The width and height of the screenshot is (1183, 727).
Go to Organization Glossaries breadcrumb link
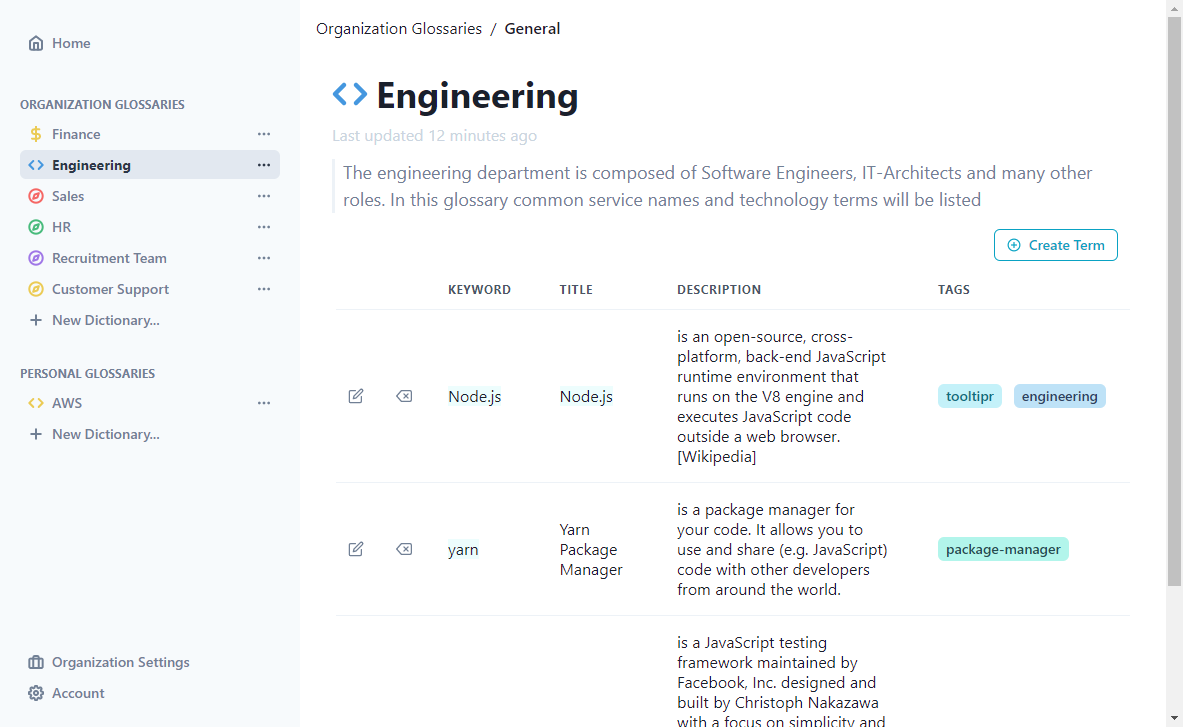point(399,29)
